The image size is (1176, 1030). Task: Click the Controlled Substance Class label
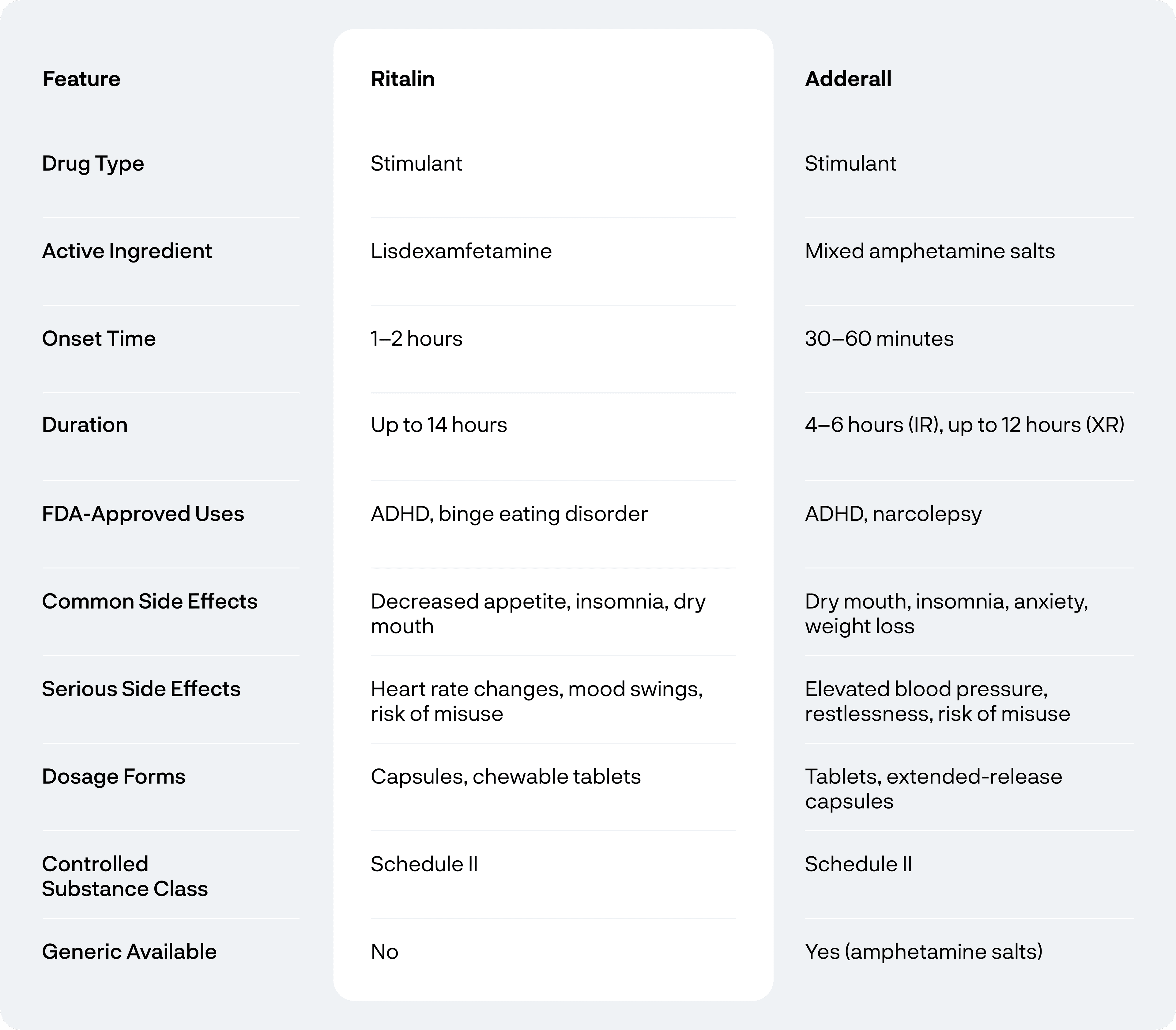(125, 876)
